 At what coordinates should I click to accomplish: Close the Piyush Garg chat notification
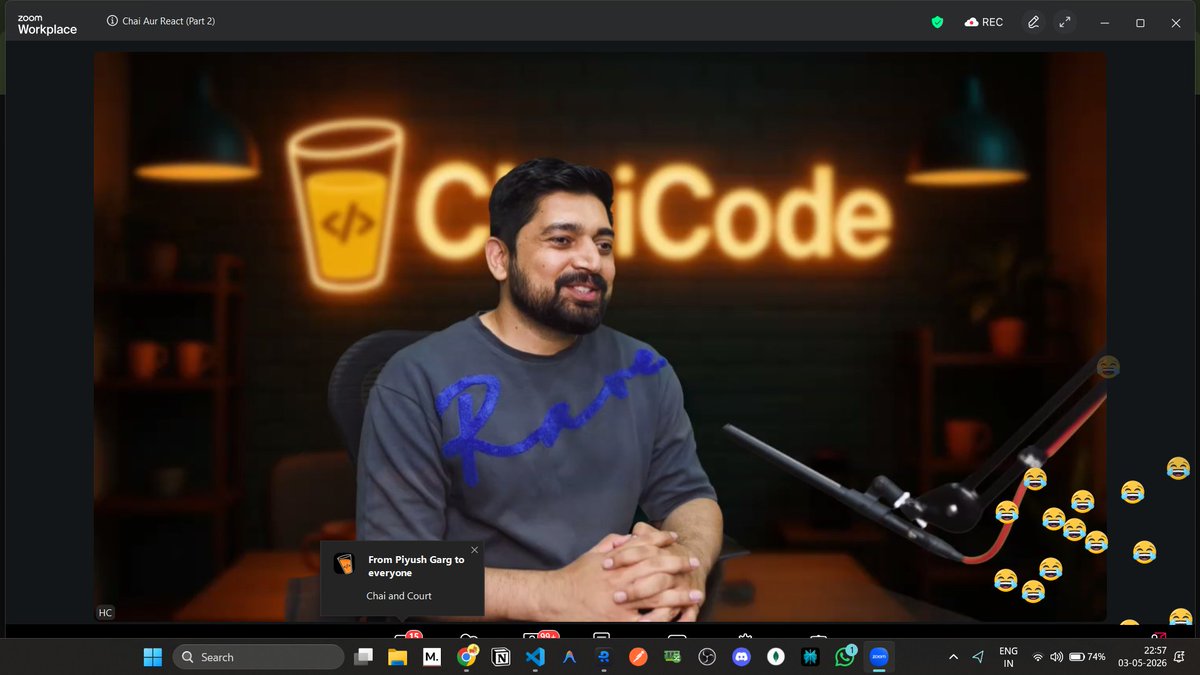[x=474, y=549]
